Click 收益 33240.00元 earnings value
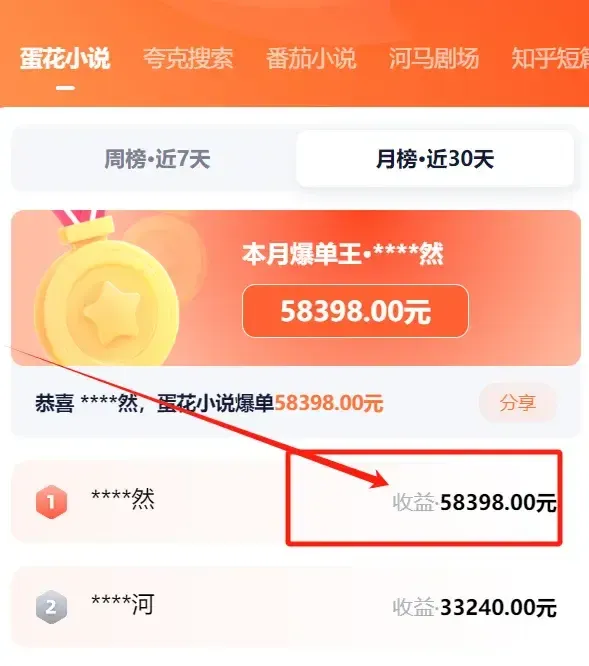This screenshot has height=666, width=589. point(474,607)
